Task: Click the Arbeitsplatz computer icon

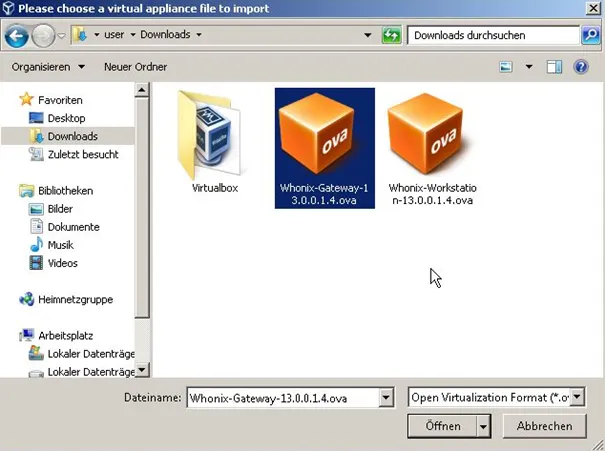Action: 26,336
